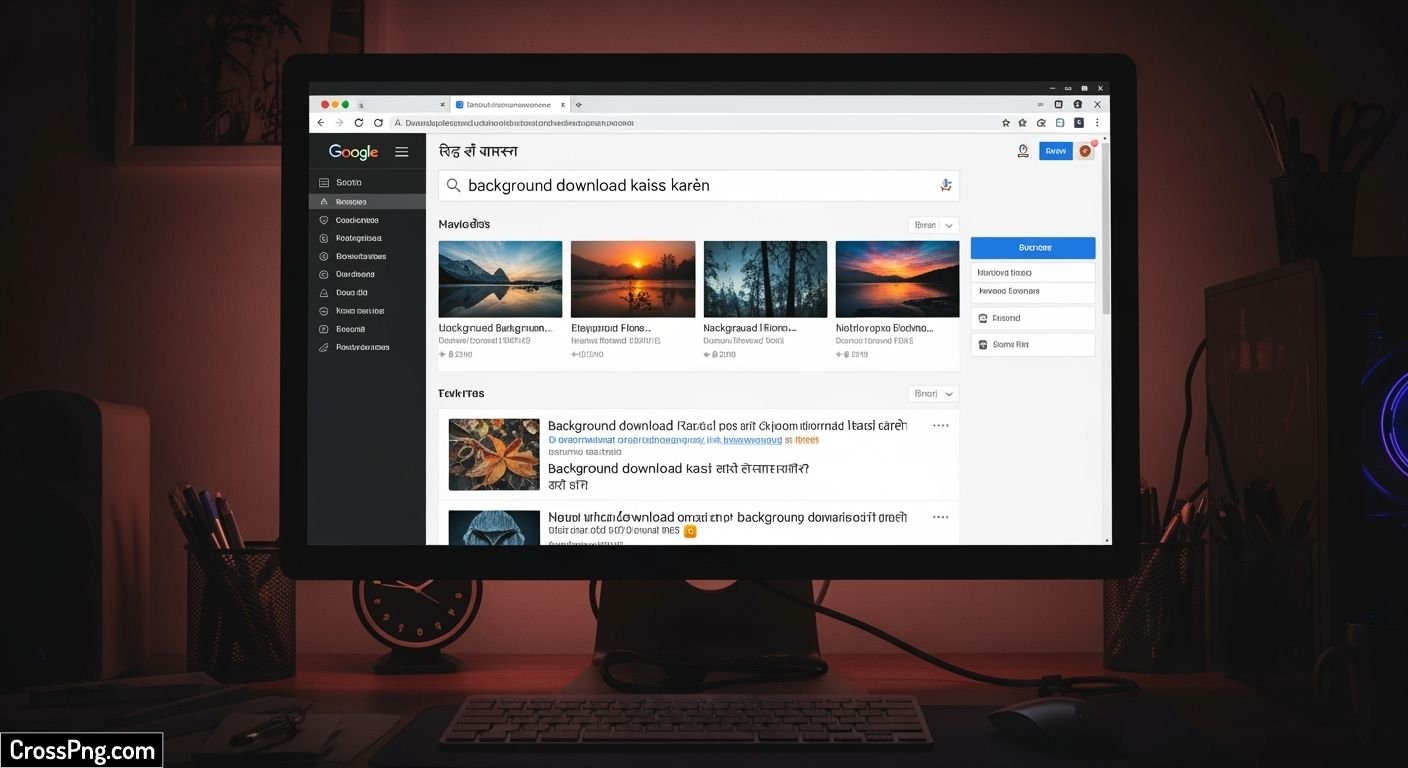Open more options for the second article result
Image resolution: width=1408 pixels, height=768 pixels.
(940, 517)
